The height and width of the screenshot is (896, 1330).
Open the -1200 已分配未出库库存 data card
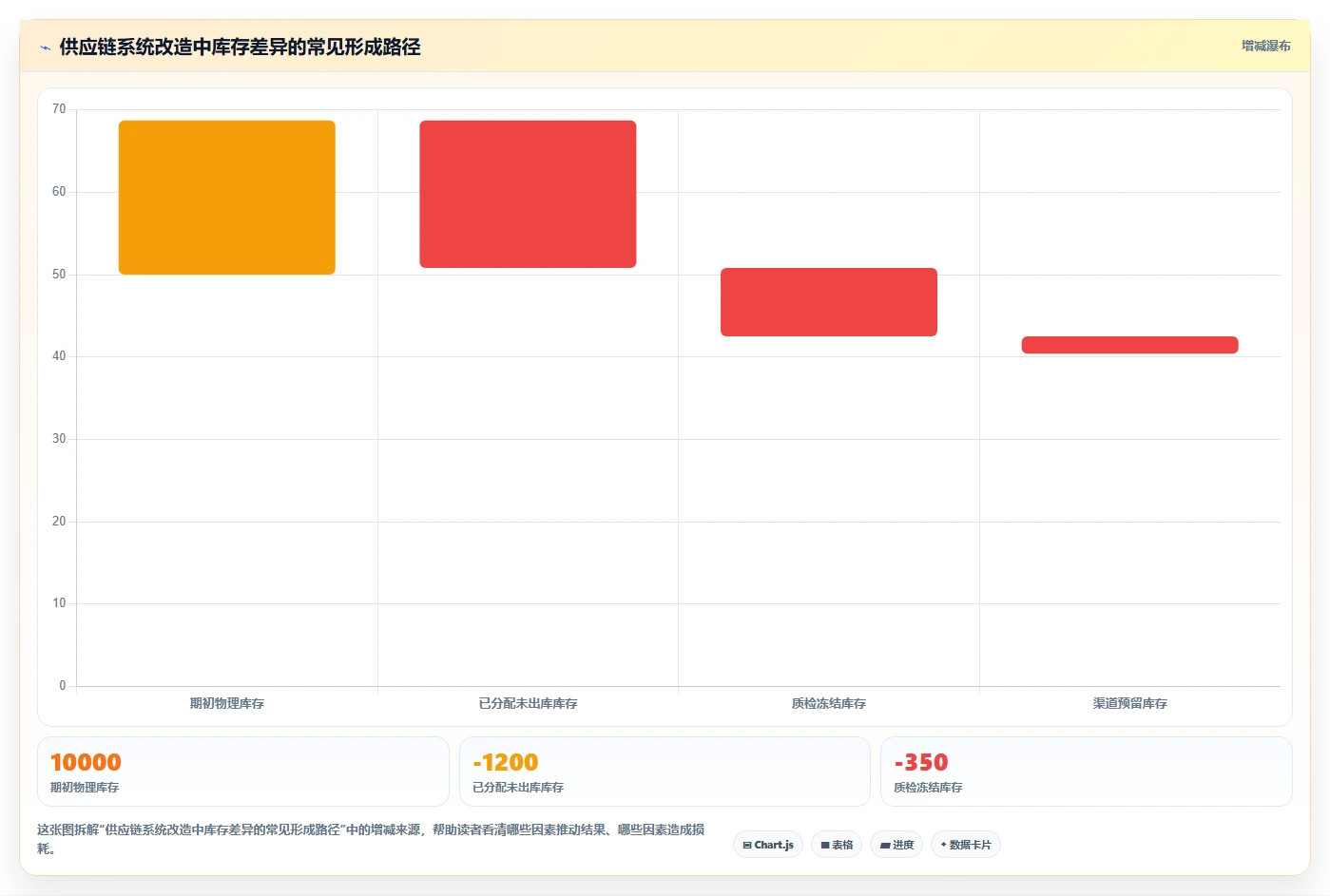point(665,772)
